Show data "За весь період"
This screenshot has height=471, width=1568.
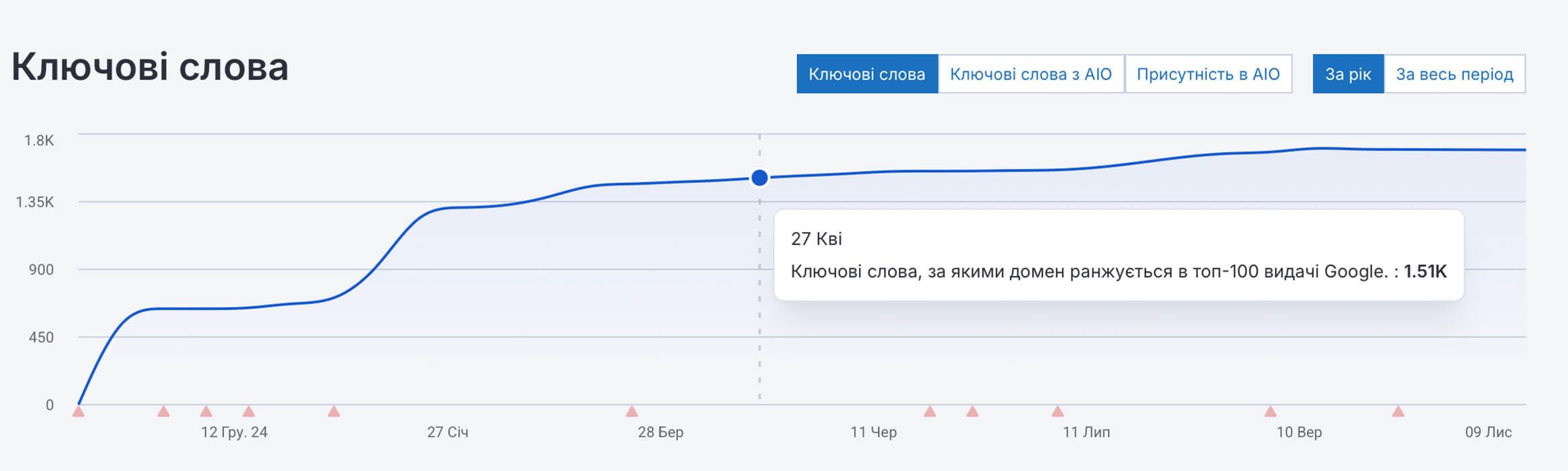[x=1454, y=74]
